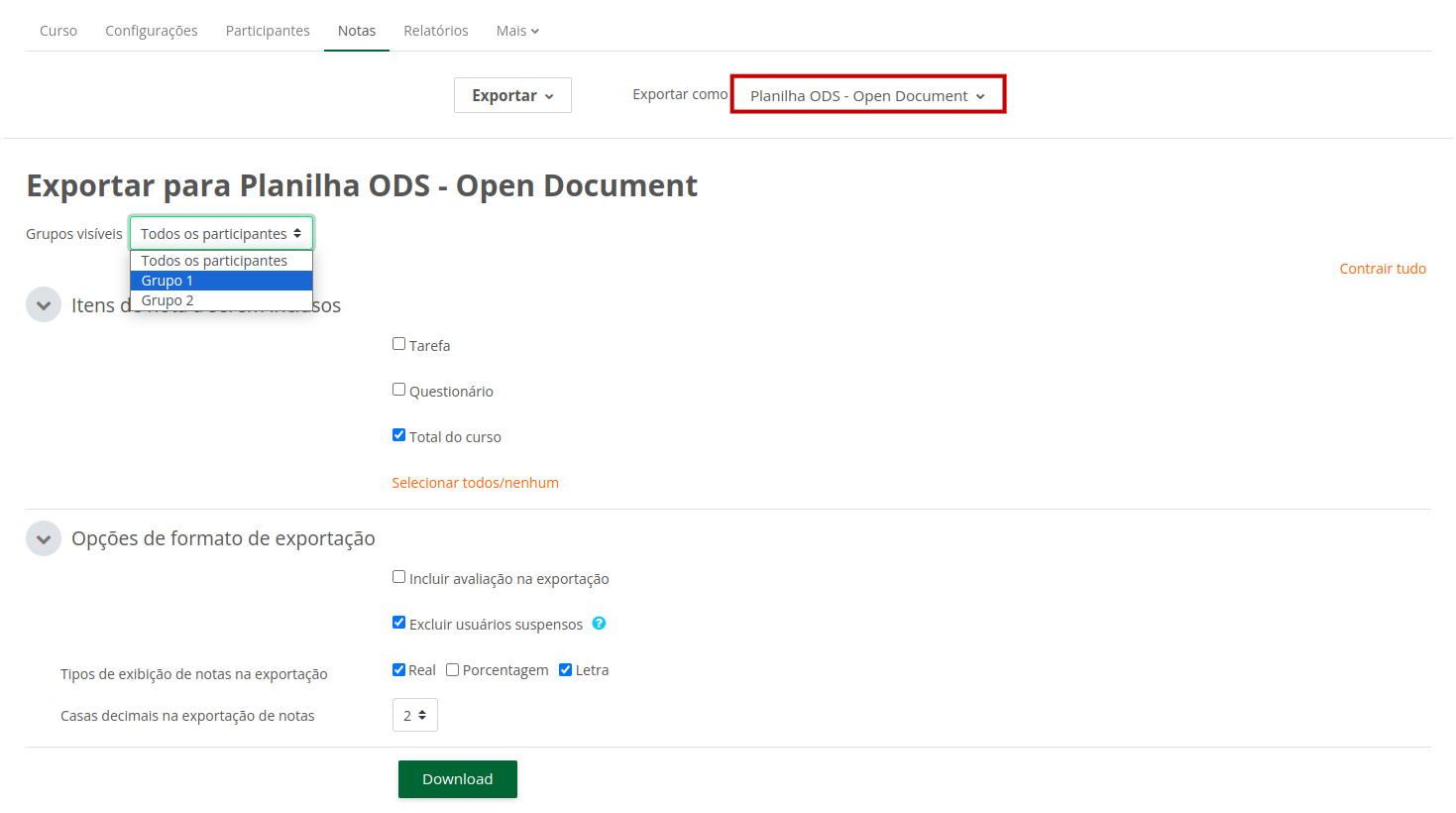
Task: Enable 'Incluir avaliação na exportação'
Action: (398, 576)
